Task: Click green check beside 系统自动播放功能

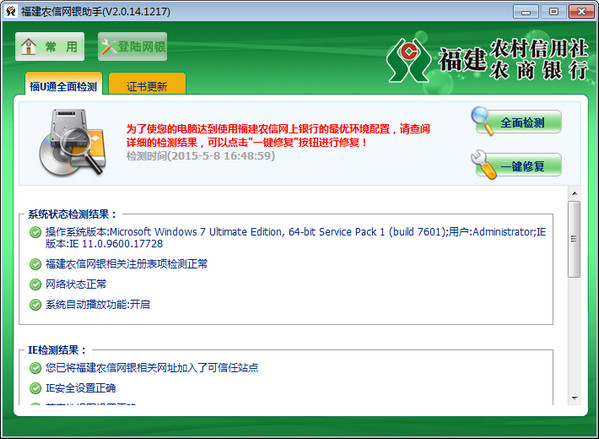Action: point(35,305)
